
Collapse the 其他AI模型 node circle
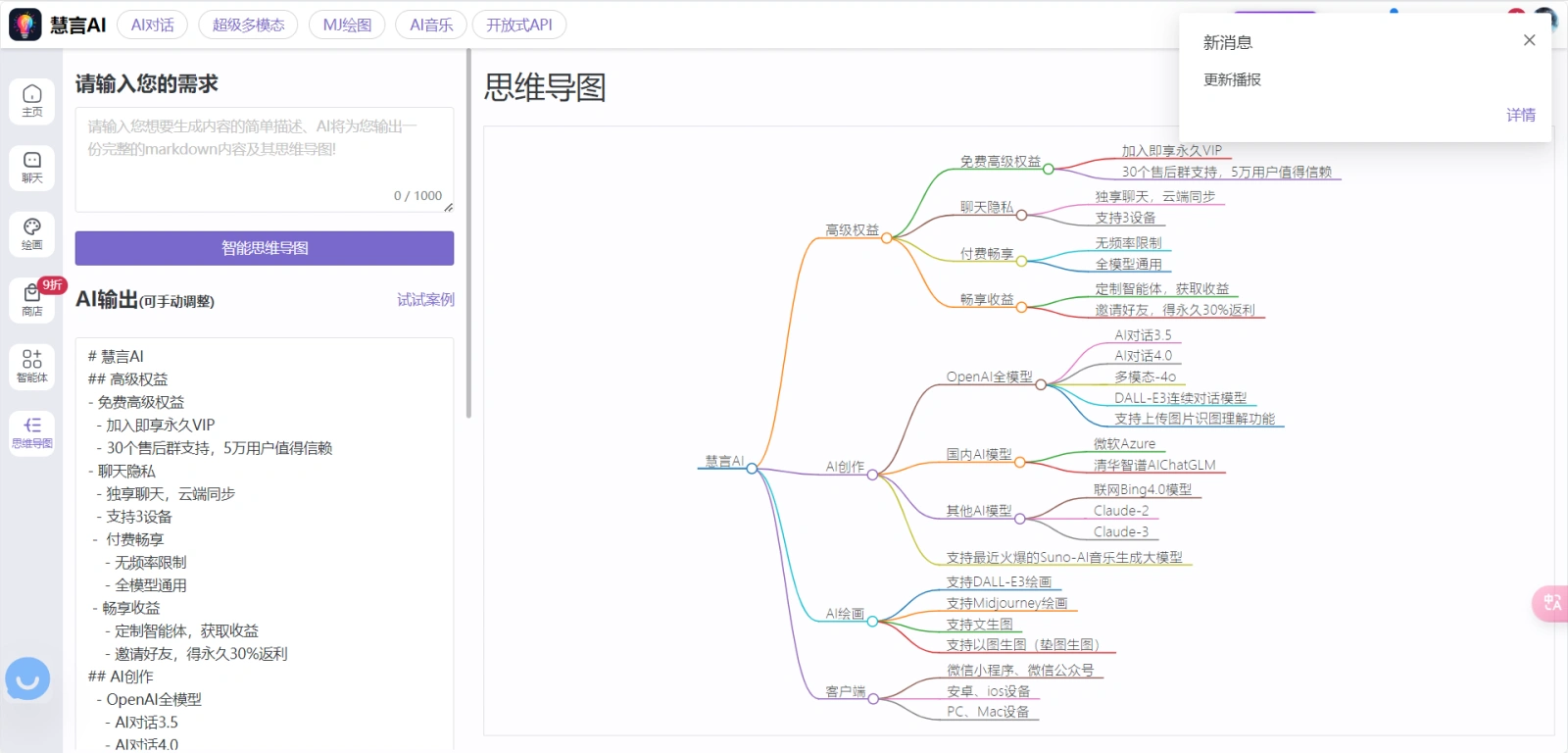click(1019, 519)
